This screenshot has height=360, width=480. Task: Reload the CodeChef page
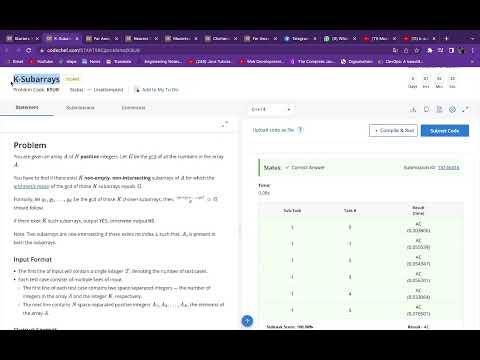(29, 50)
